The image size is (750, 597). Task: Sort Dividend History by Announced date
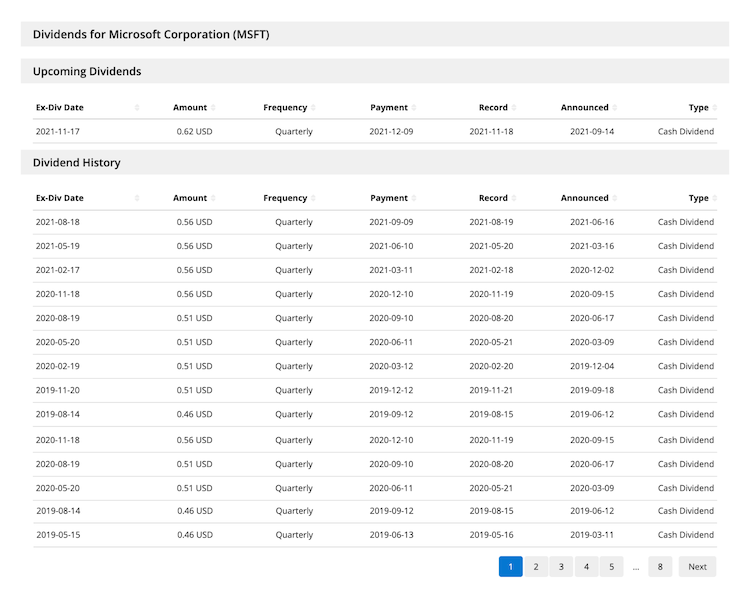[x=585, y=198]
